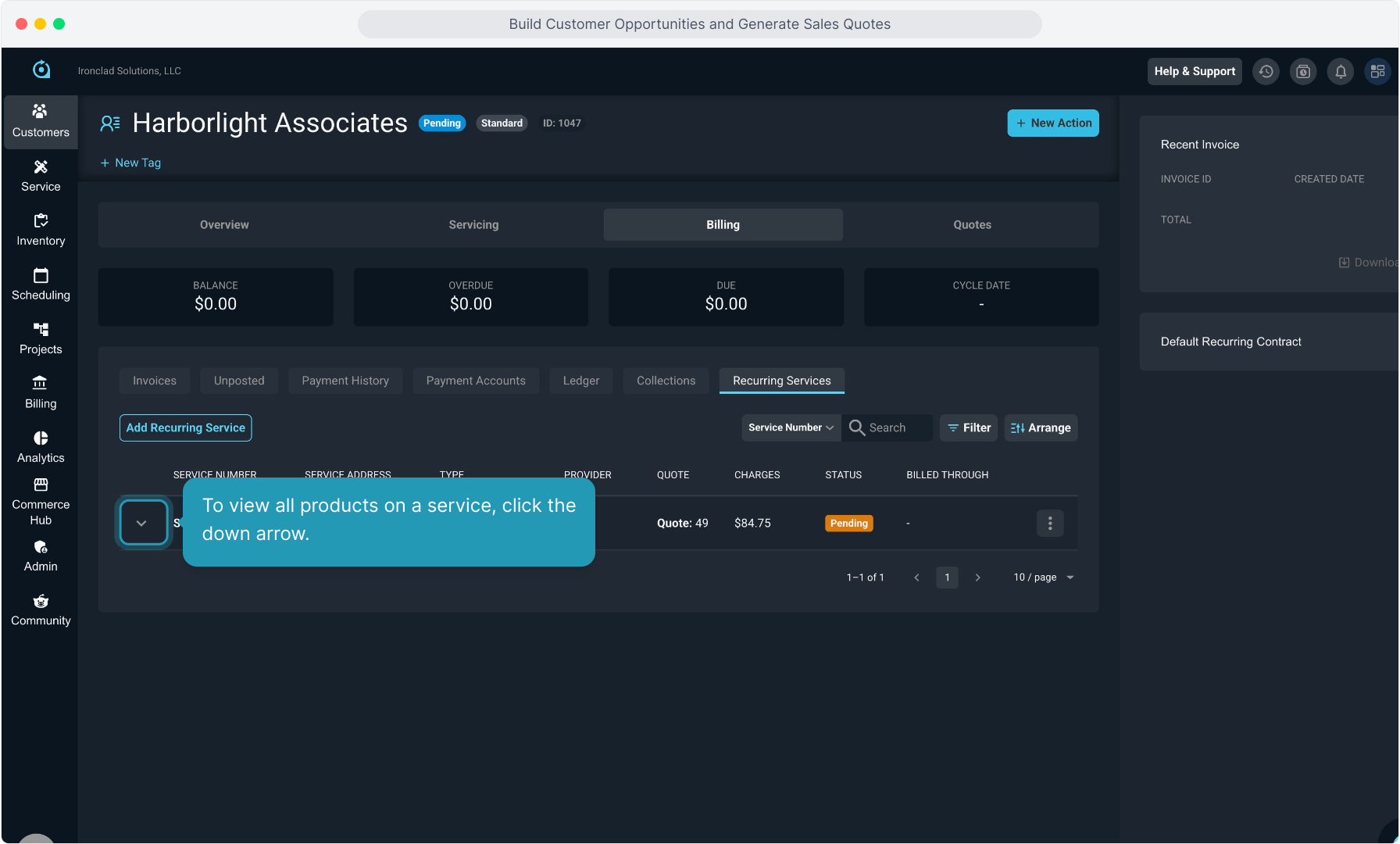Open row actions three-dot menu

click(1049, 524)
